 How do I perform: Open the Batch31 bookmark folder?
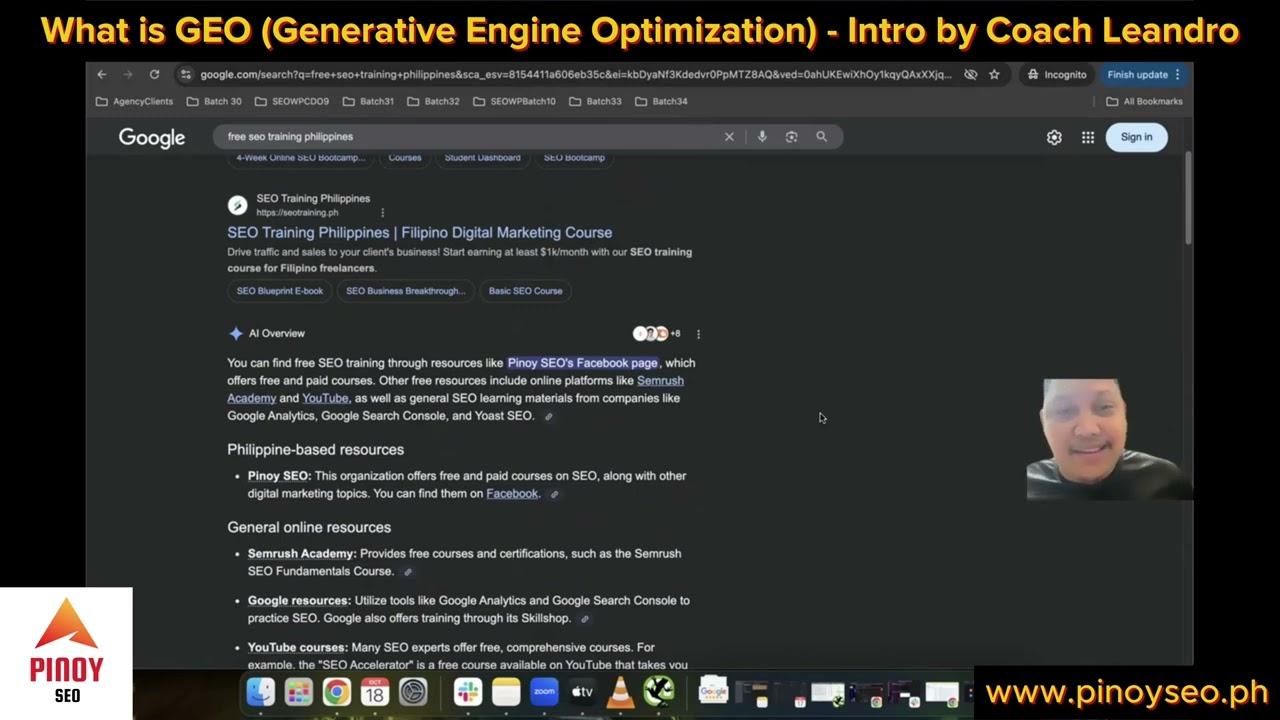click(368, 101)
